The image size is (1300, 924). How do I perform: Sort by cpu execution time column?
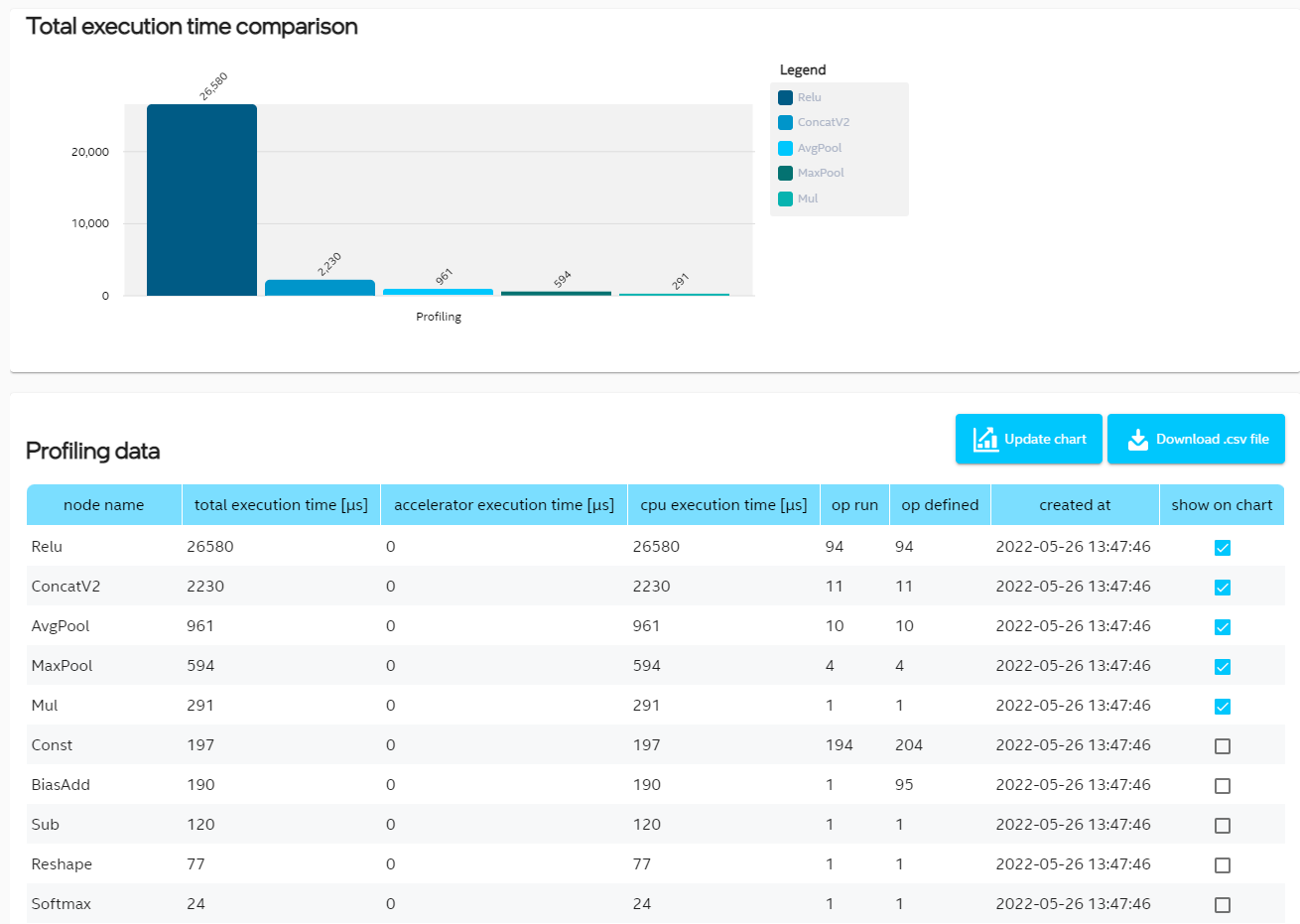click(x=723, y=504)
